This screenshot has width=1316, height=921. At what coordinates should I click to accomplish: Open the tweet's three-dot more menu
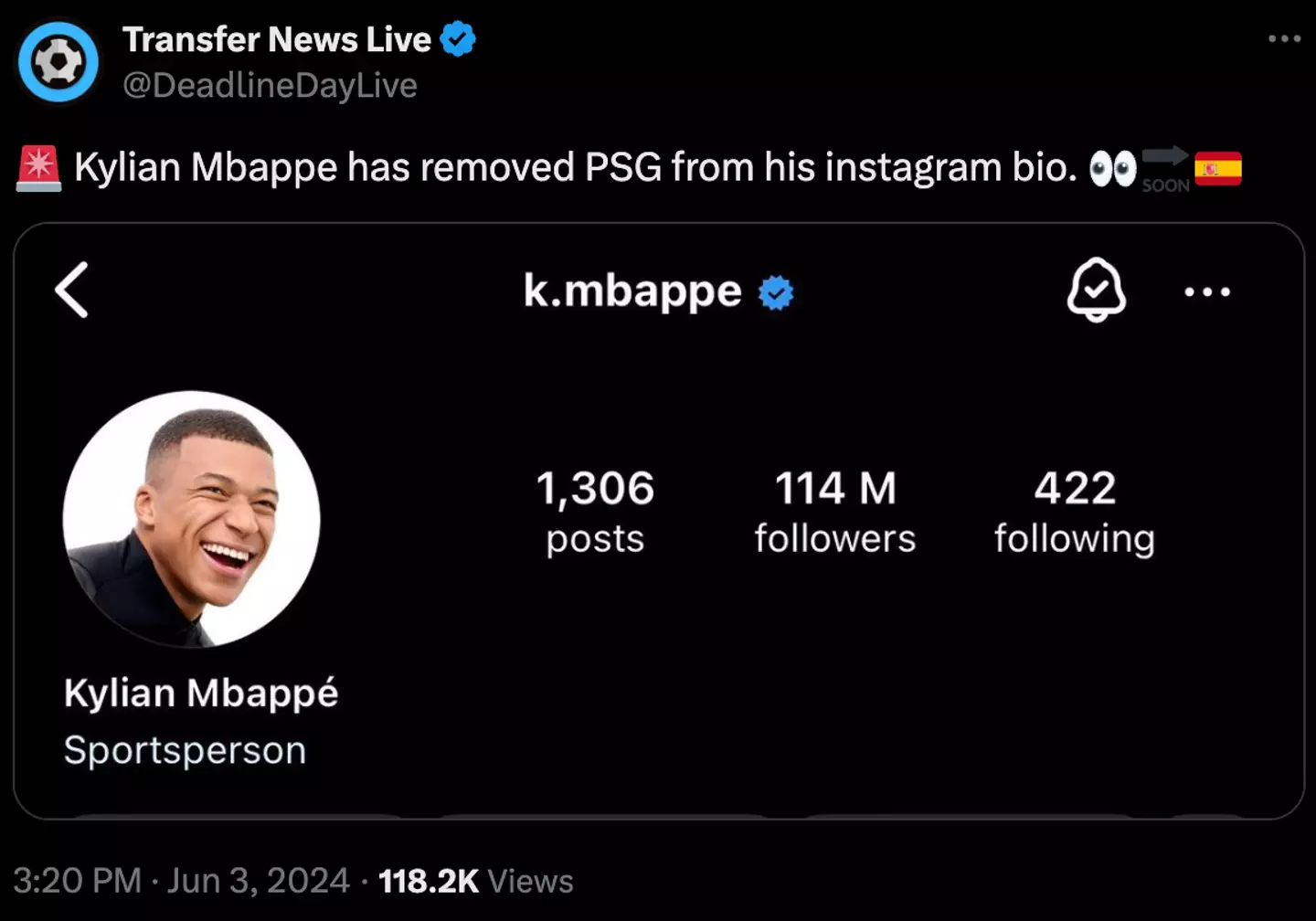coord(1284,38)
